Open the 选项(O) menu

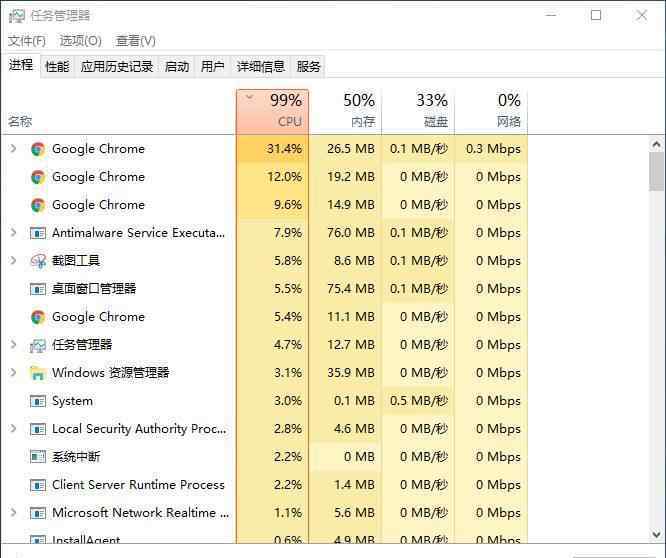tap(80, 41)
